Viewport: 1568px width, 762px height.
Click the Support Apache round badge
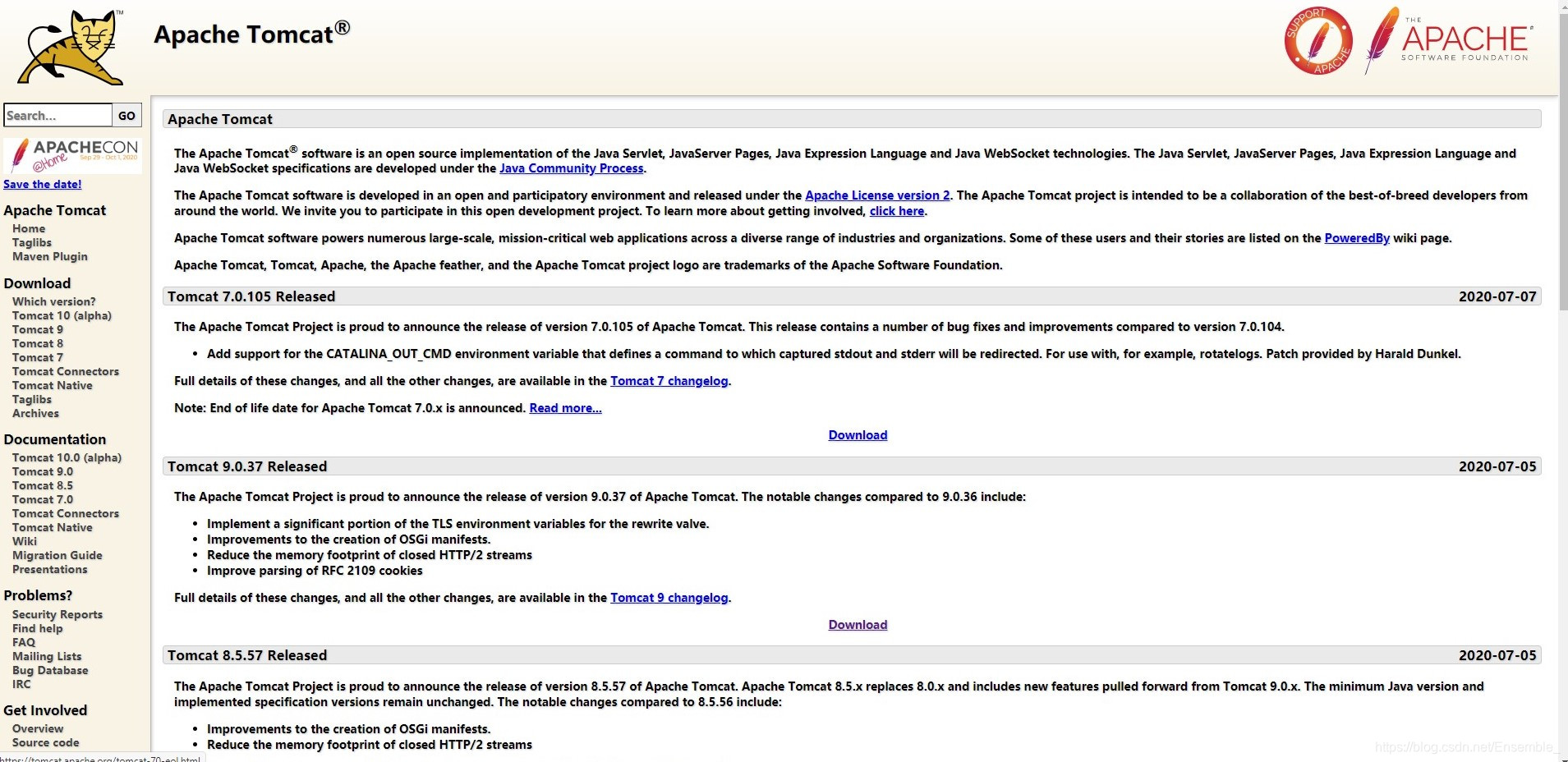(x=1318, y=41)
